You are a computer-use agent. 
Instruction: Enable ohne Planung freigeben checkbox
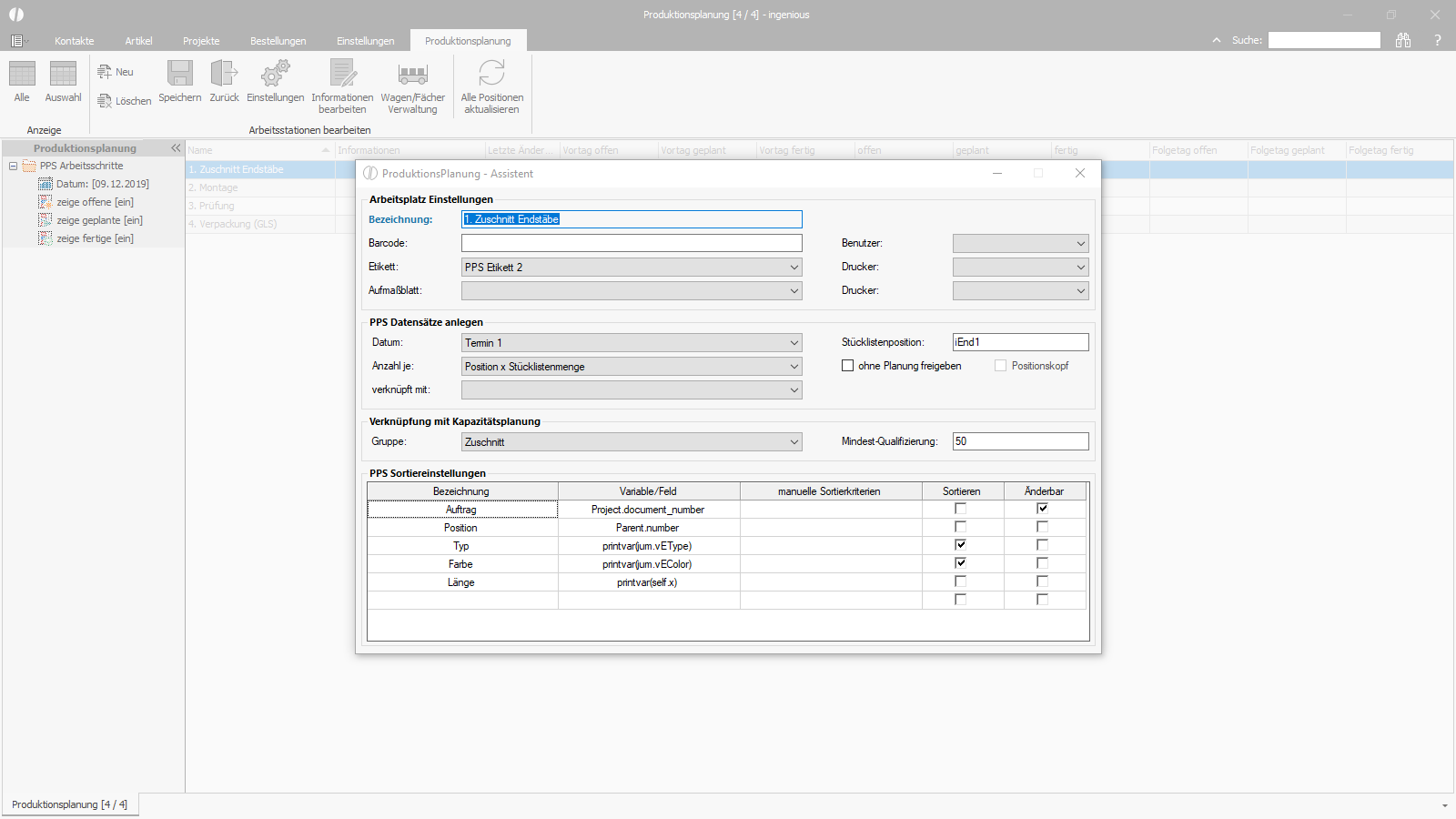click(x=848, y=366)
